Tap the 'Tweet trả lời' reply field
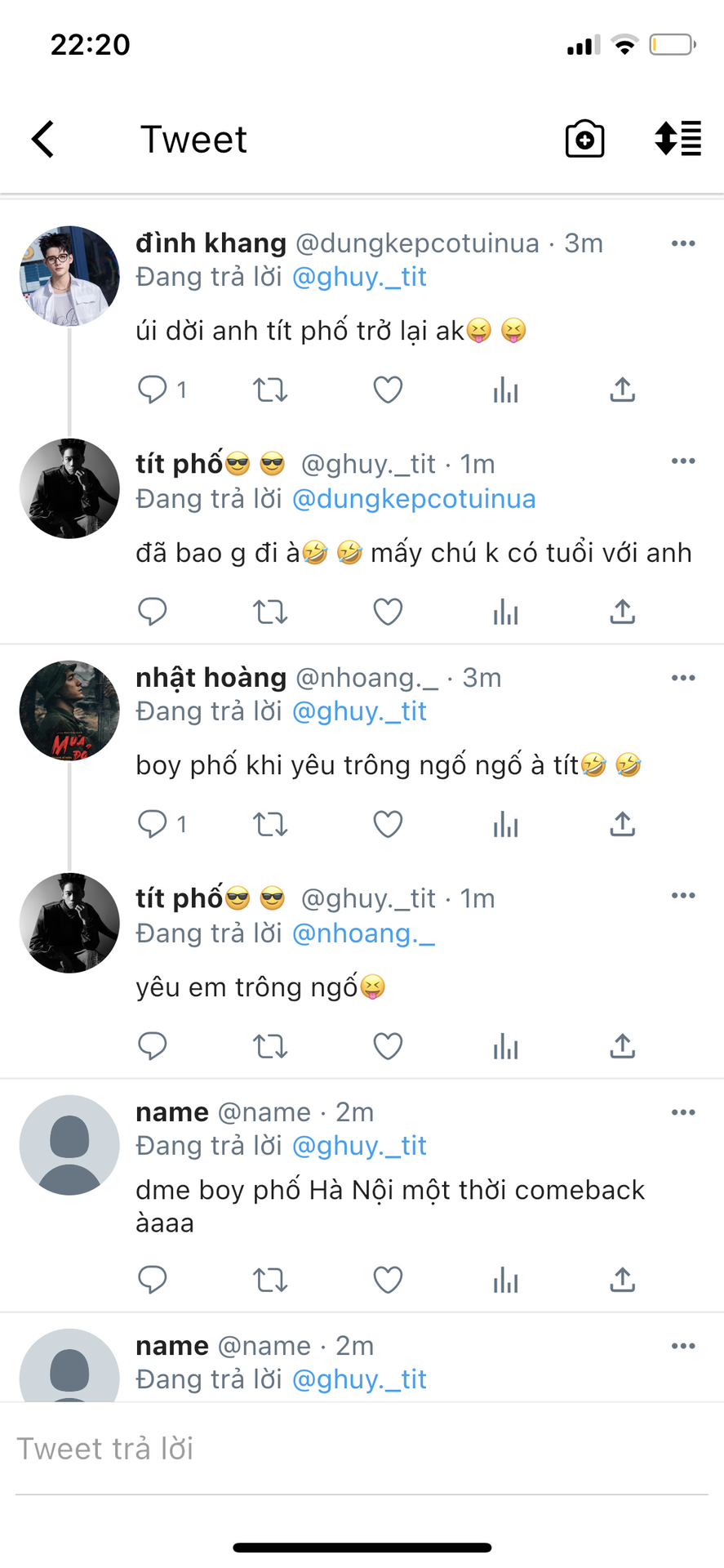 [362, 1450]
